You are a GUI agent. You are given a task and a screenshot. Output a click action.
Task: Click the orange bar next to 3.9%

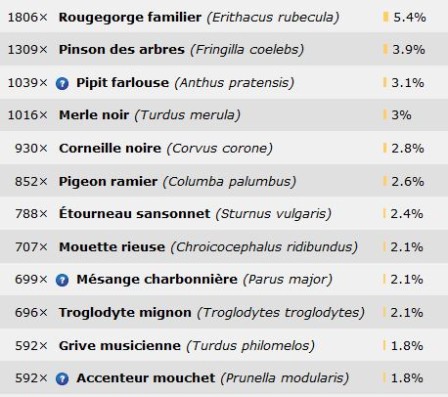pos(385,49)
